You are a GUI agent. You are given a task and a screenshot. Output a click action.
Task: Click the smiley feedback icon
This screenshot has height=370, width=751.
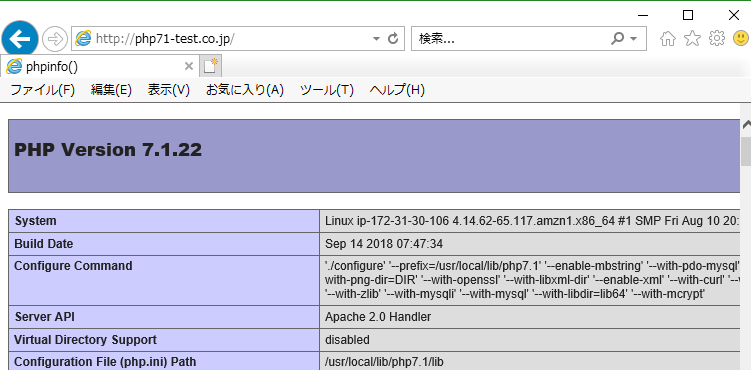click(x=741, y=39)
